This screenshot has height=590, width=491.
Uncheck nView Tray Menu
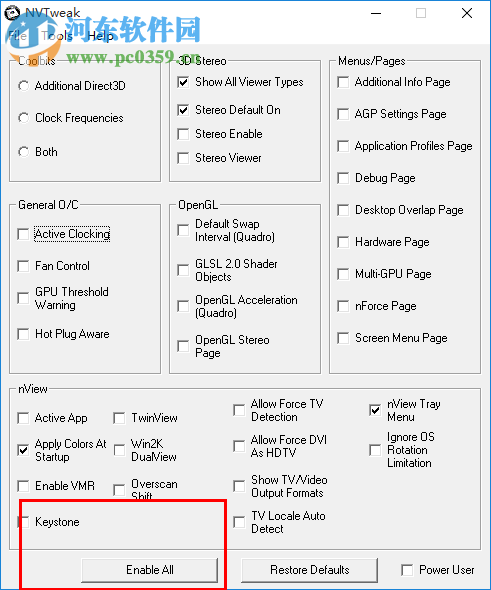[x=375, y=410]
